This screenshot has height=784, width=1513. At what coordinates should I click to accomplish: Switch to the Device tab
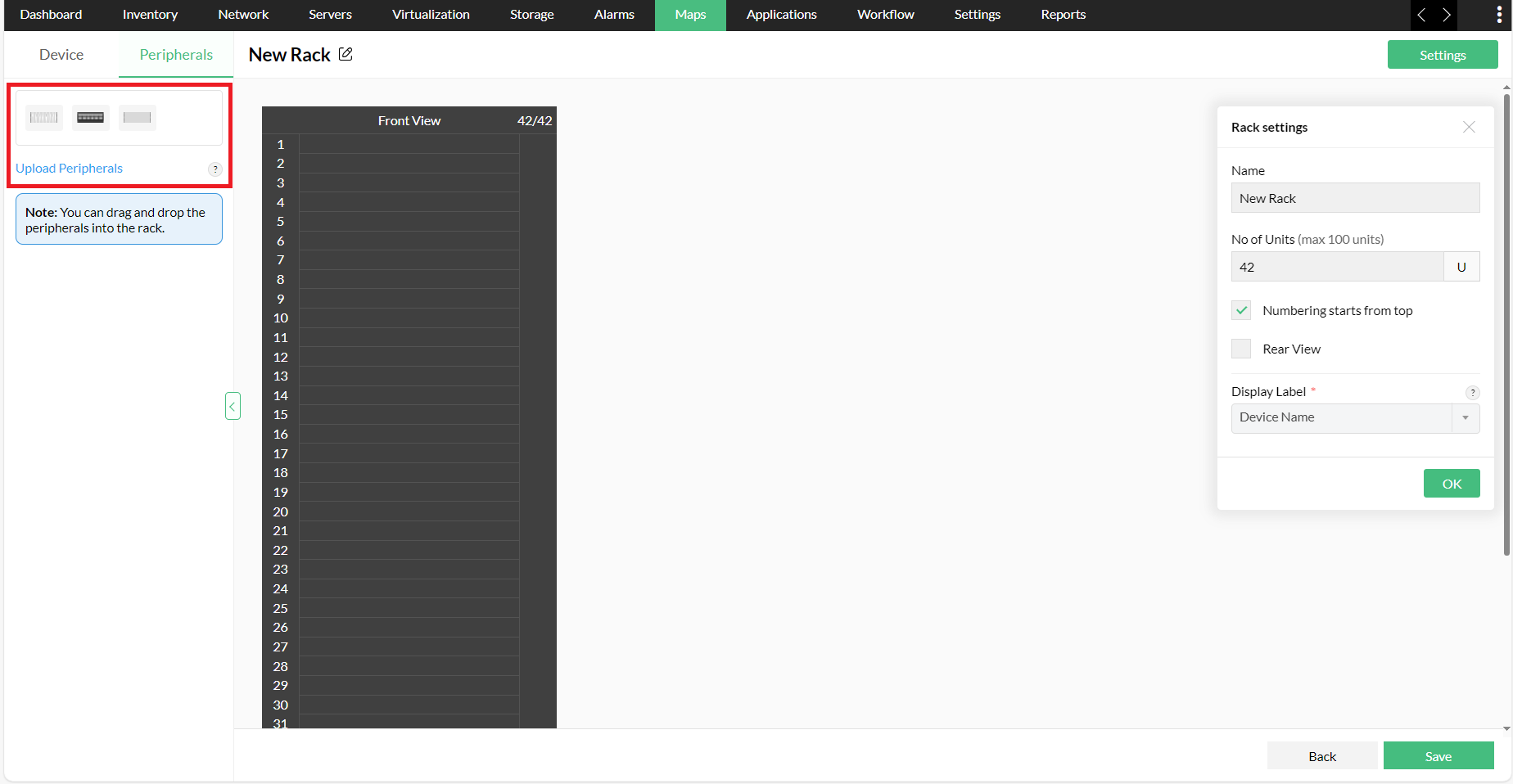pyautogui.click(x=61, y=54)
